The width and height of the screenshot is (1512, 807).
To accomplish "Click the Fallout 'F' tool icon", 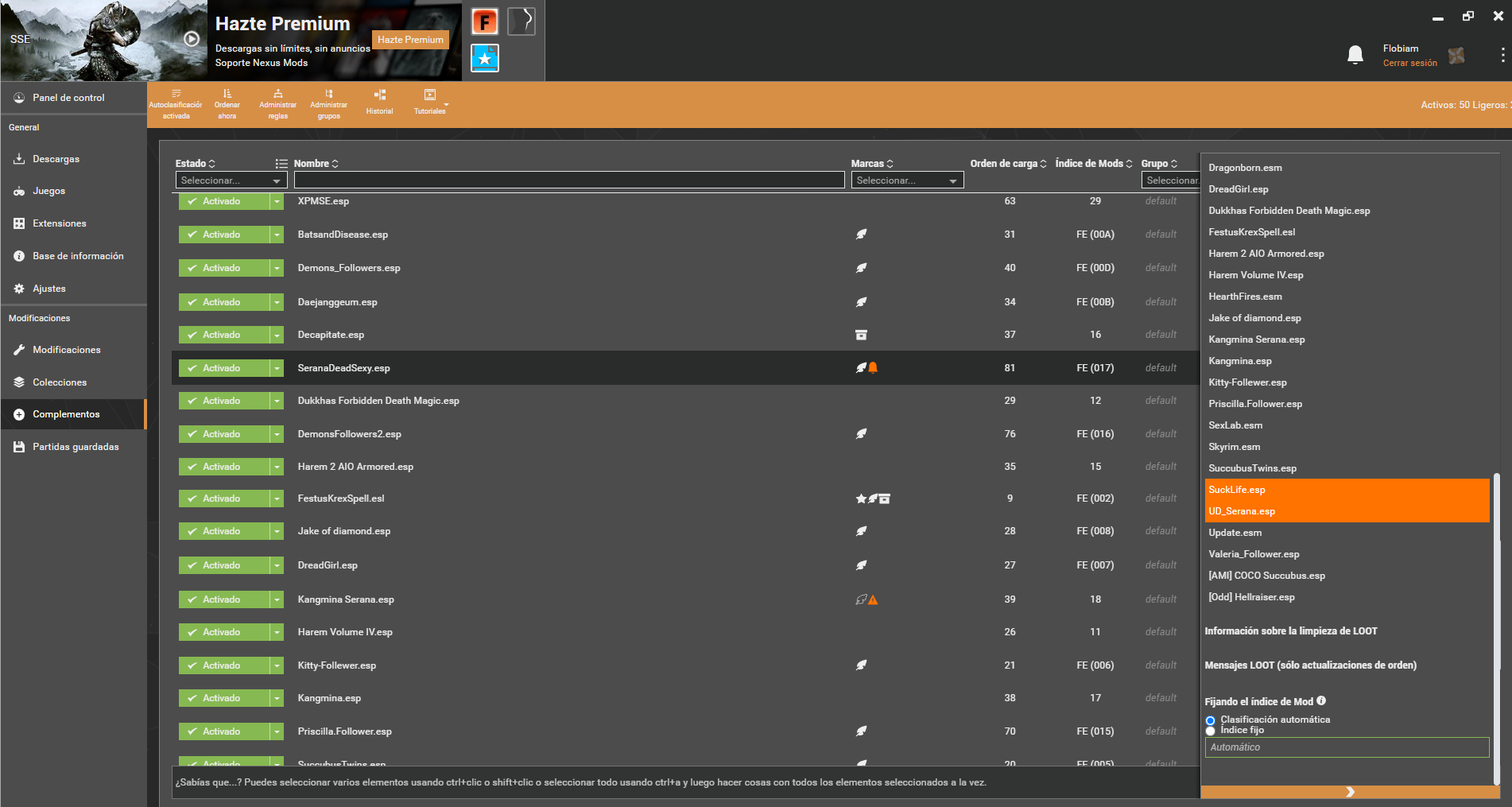I will pos(485,21).
